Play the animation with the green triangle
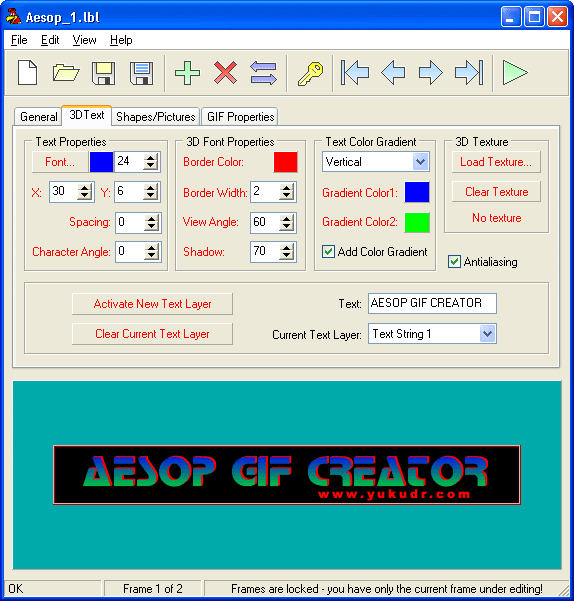 (515, 72)
